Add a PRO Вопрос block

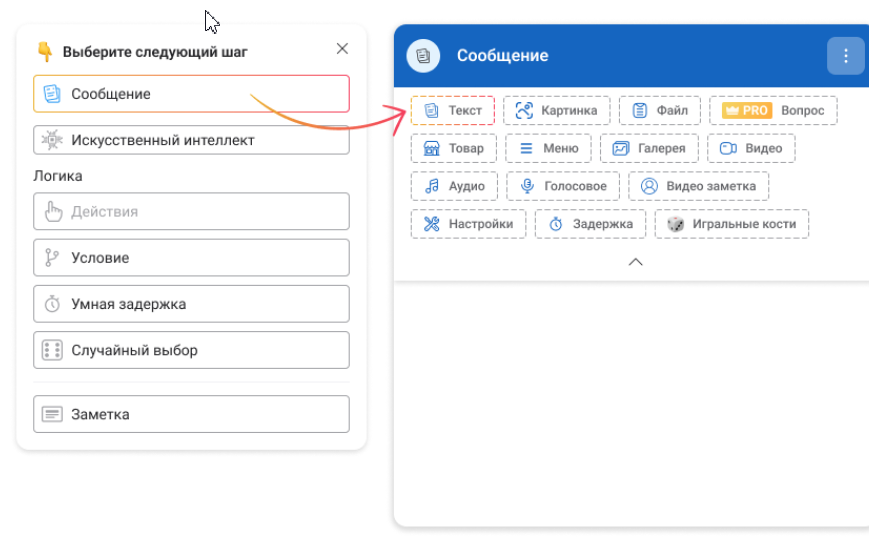pyautogui.click(x=773, y=110)
